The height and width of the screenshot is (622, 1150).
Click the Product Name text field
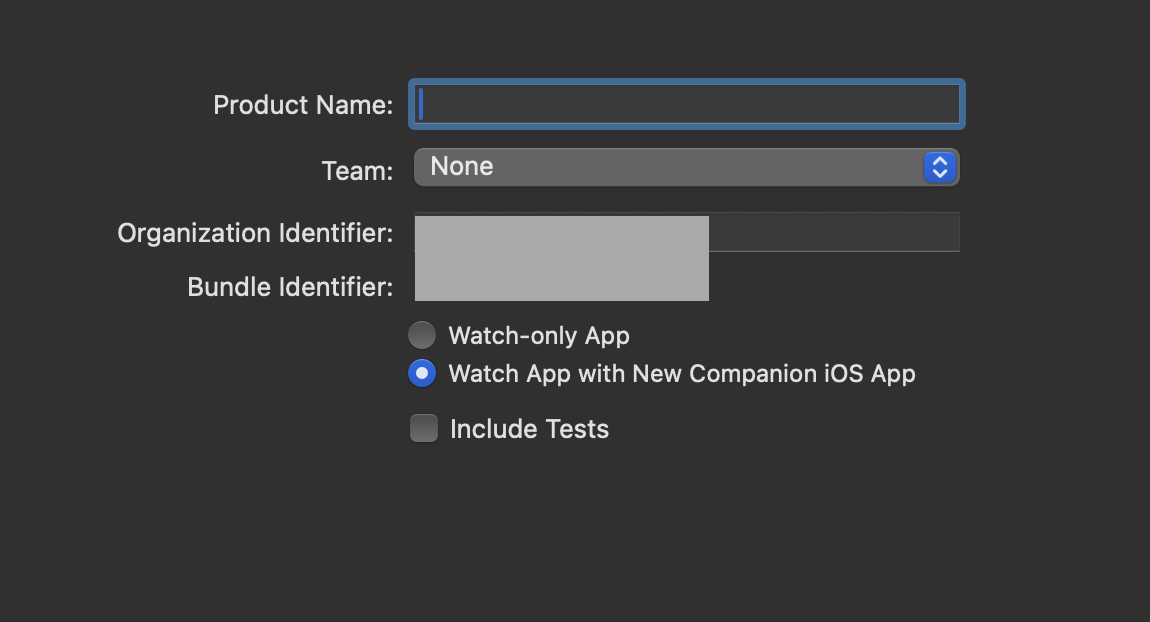(686, 104)
